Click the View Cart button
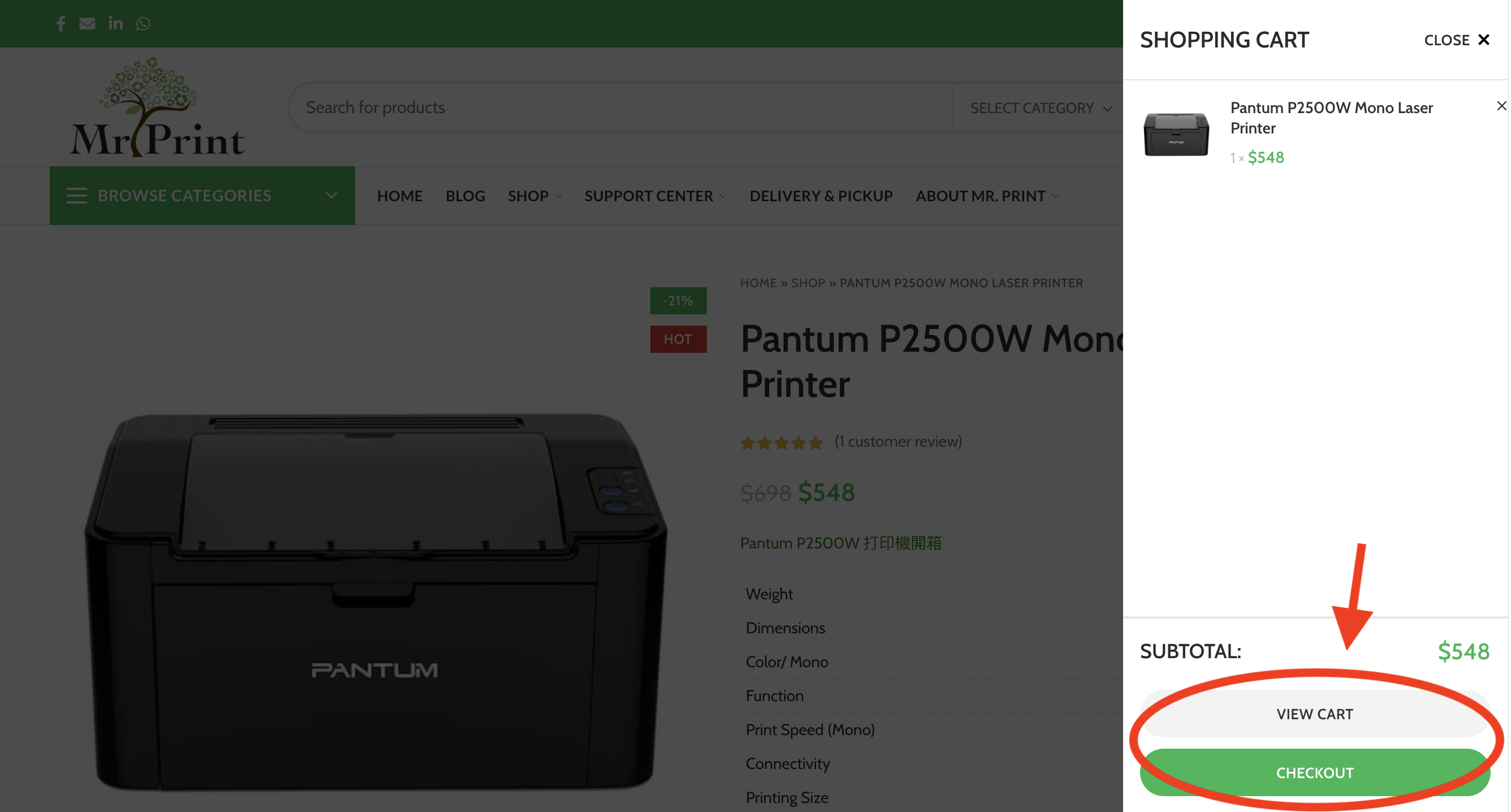1511x812 pixels. 1315,714
